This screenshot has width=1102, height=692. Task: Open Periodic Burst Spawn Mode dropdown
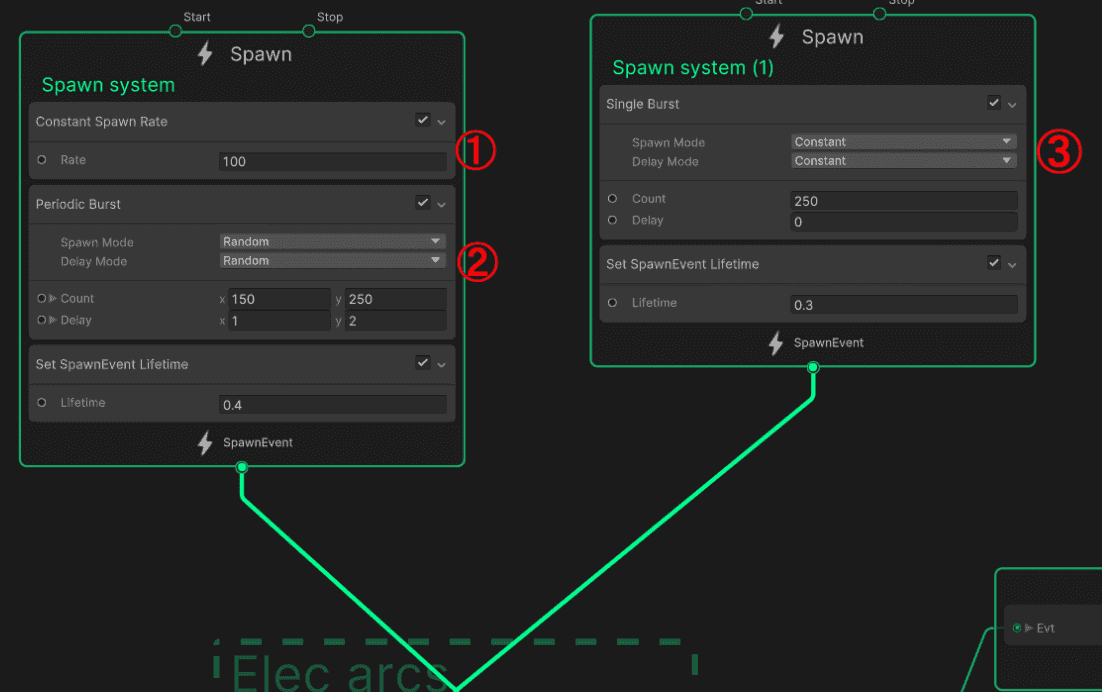coord(332,241)
